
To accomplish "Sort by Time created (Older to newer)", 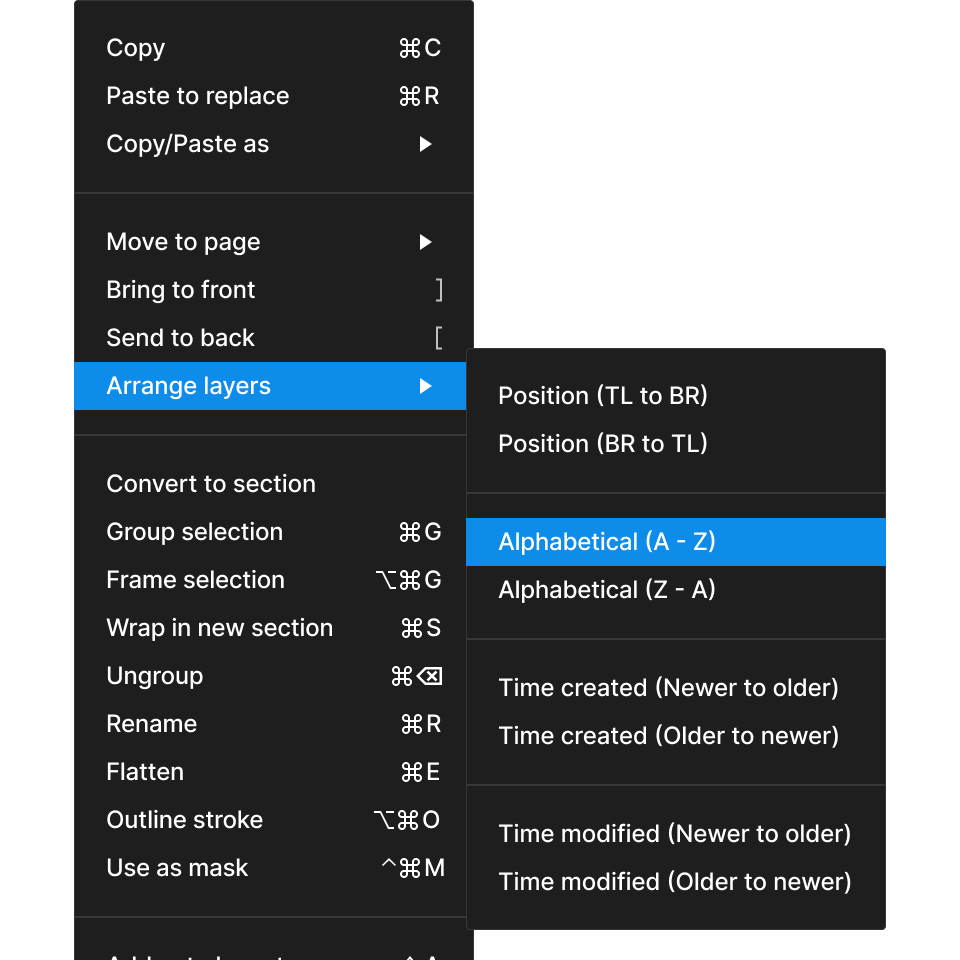I will click(x=668, y=735).
